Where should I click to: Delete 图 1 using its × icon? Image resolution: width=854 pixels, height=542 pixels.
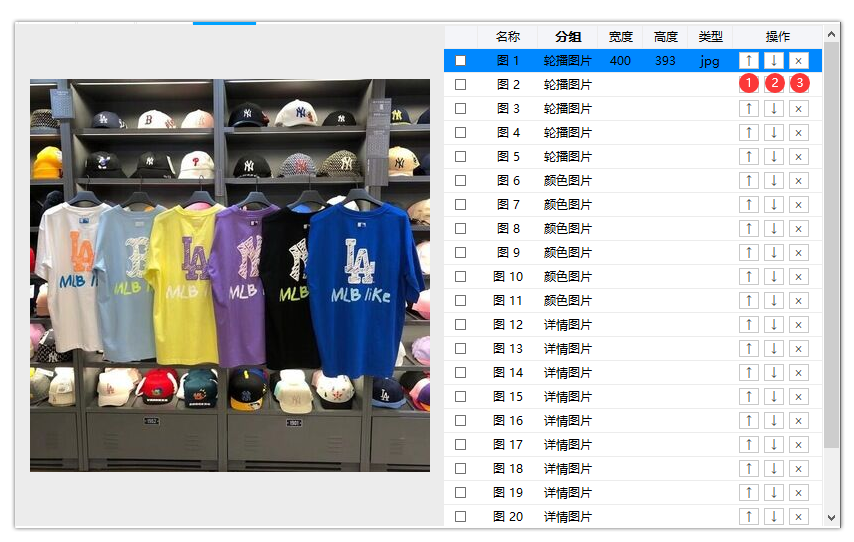(x=798, y=60)
